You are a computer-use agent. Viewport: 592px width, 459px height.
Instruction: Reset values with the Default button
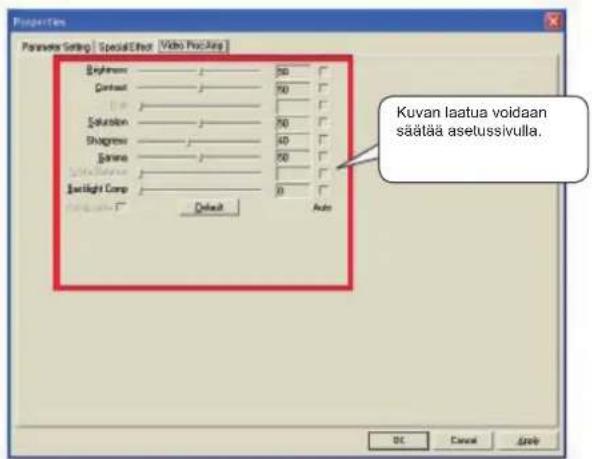(210, 208)
